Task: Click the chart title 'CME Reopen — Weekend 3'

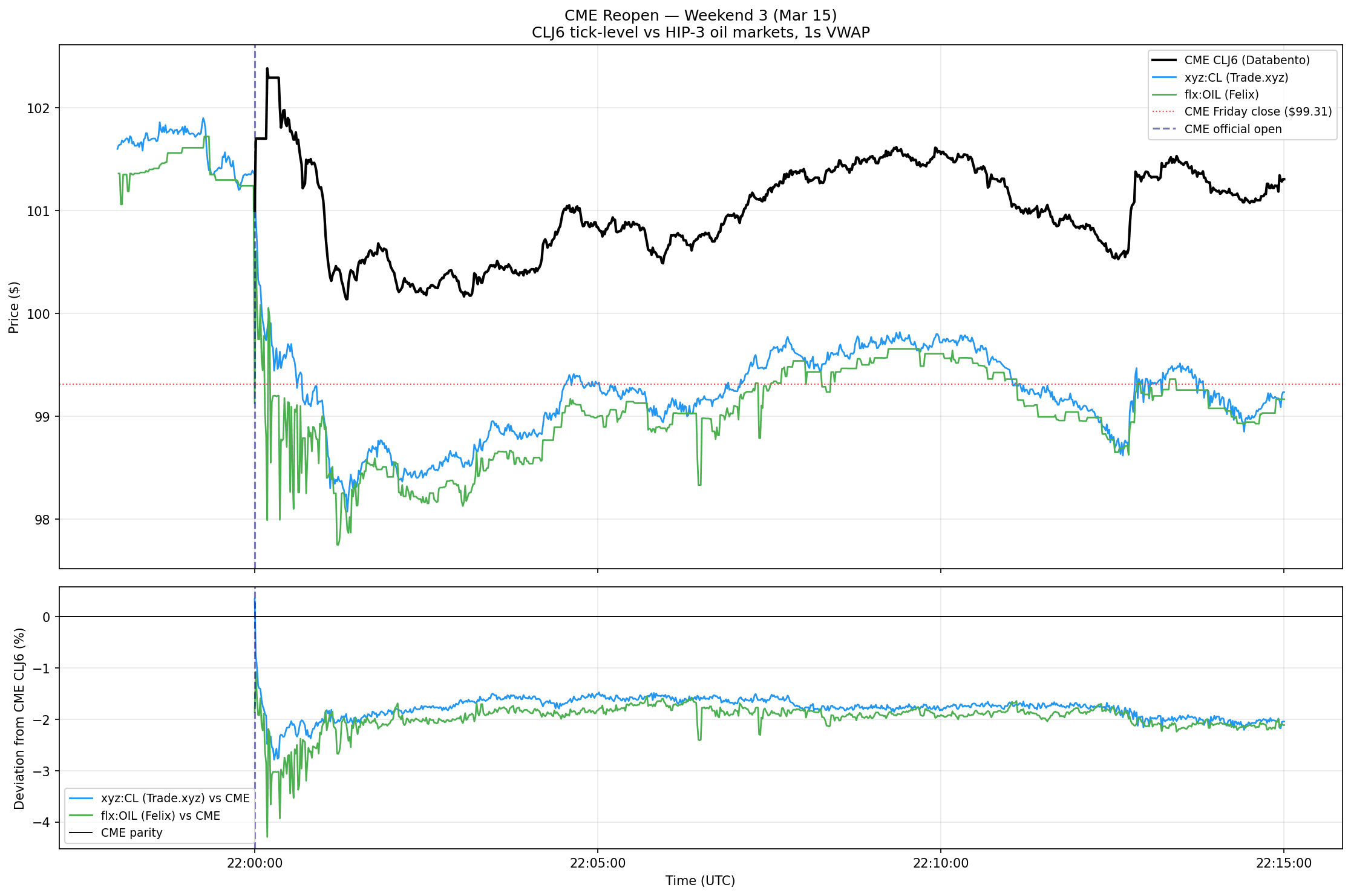Action: [700, 15]
